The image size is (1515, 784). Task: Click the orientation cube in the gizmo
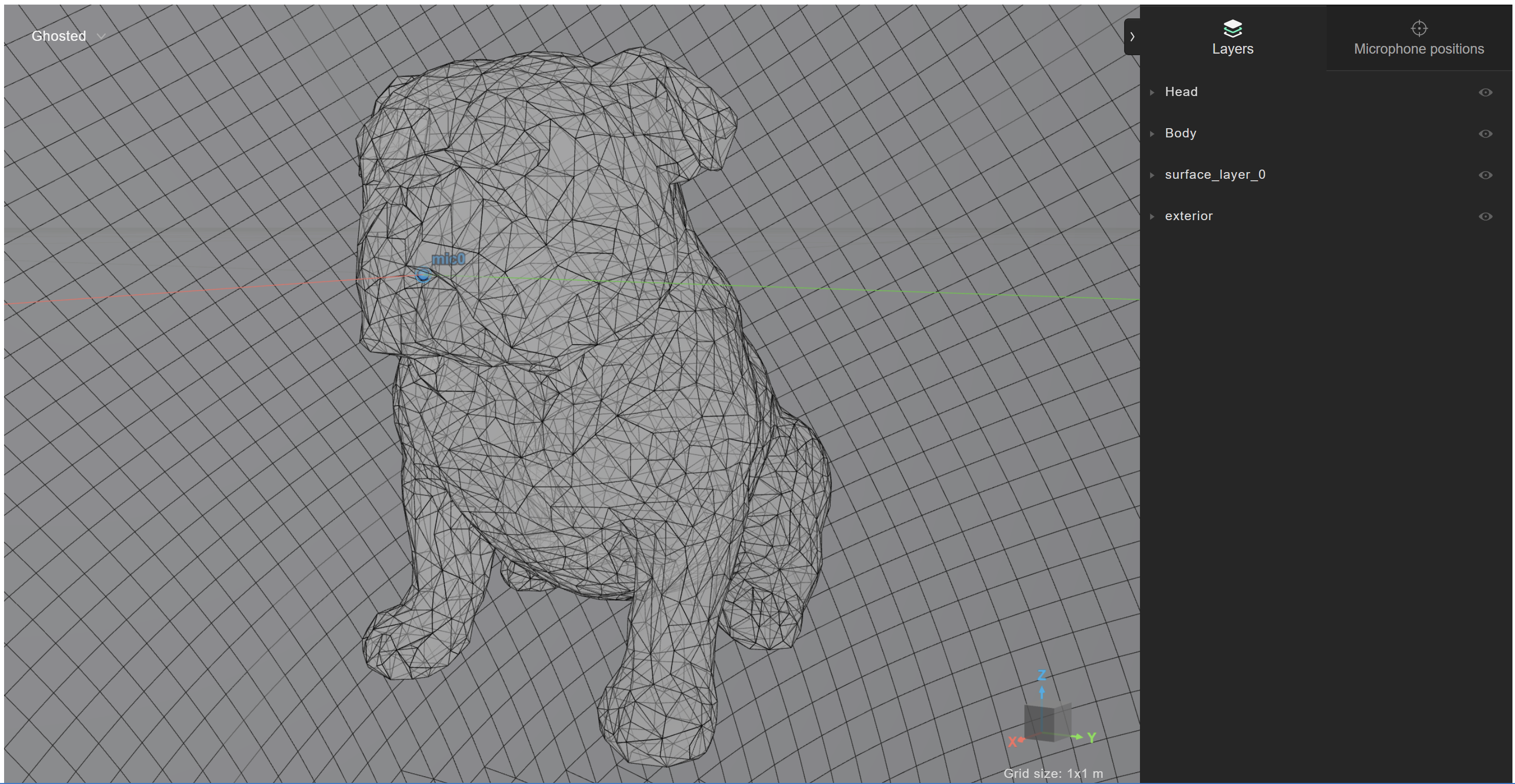pos(1047,721)
